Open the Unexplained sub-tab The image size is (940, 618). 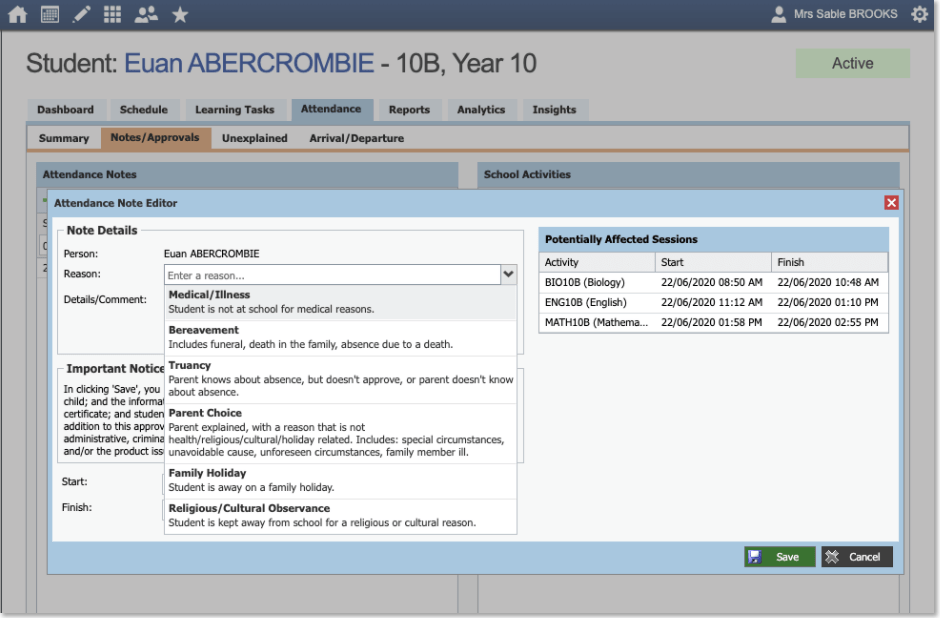click(254, 138)
